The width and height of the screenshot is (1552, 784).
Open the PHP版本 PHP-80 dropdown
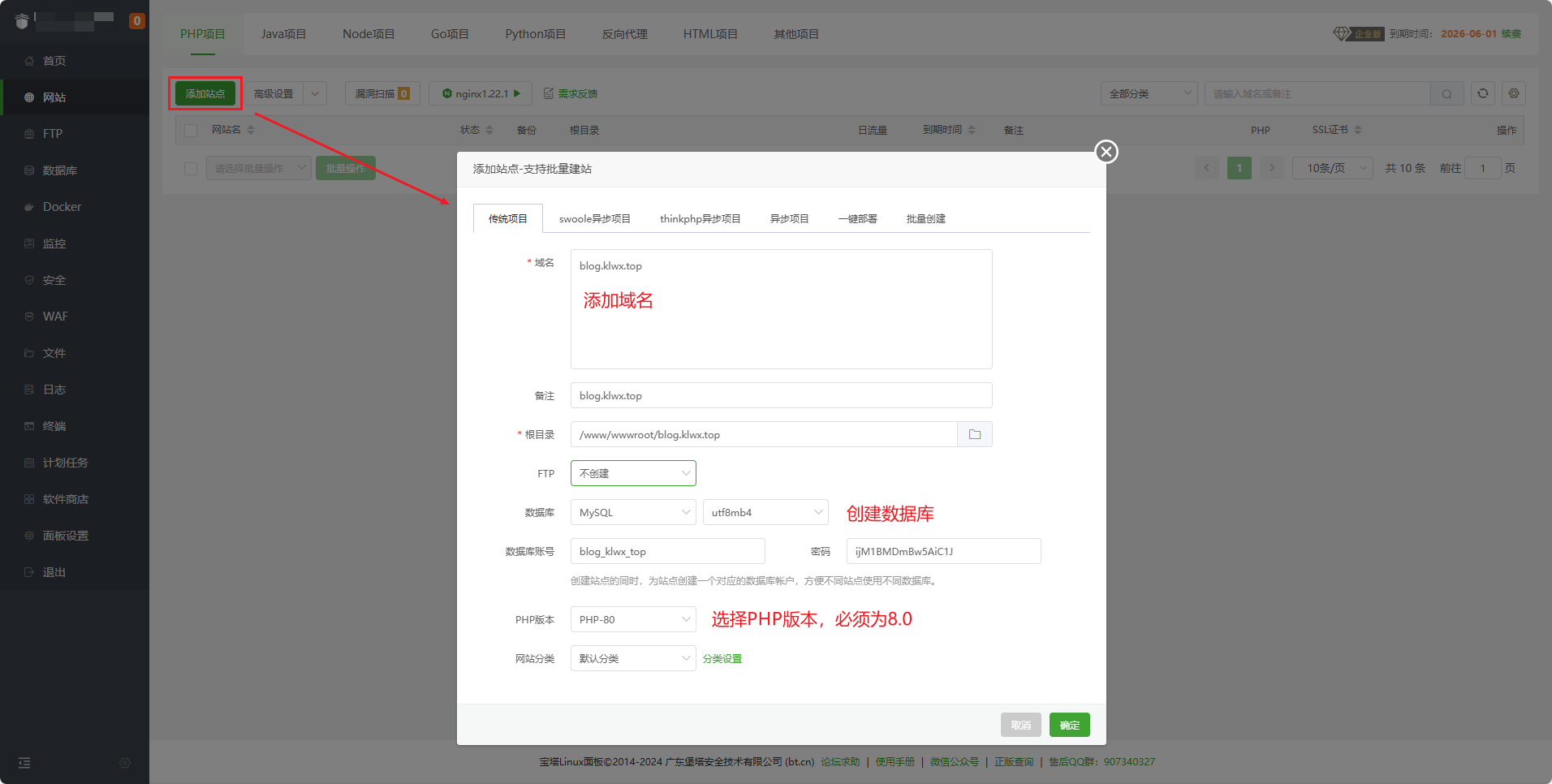[x=633, y=619]
